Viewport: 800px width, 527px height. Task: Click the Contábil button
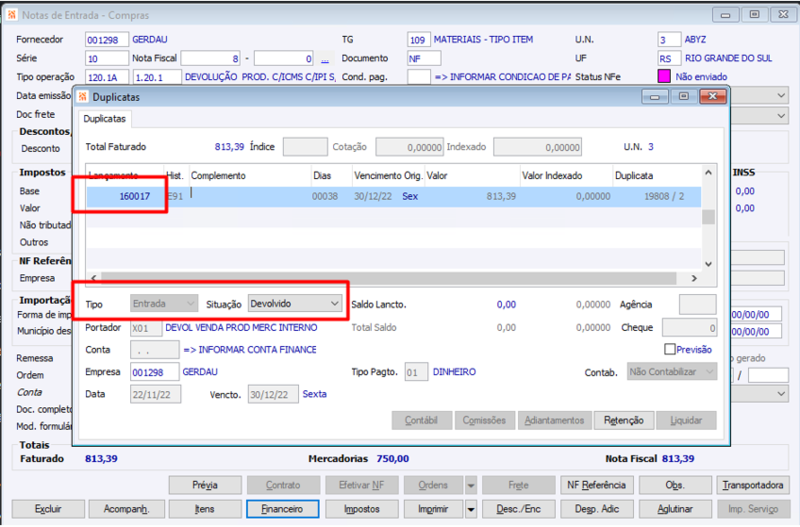tap(421, 420)
